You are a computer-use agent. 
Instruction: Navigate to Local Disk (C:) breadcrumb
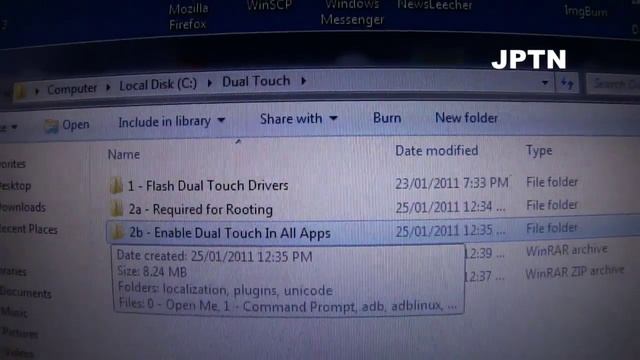tap(158, 84)
